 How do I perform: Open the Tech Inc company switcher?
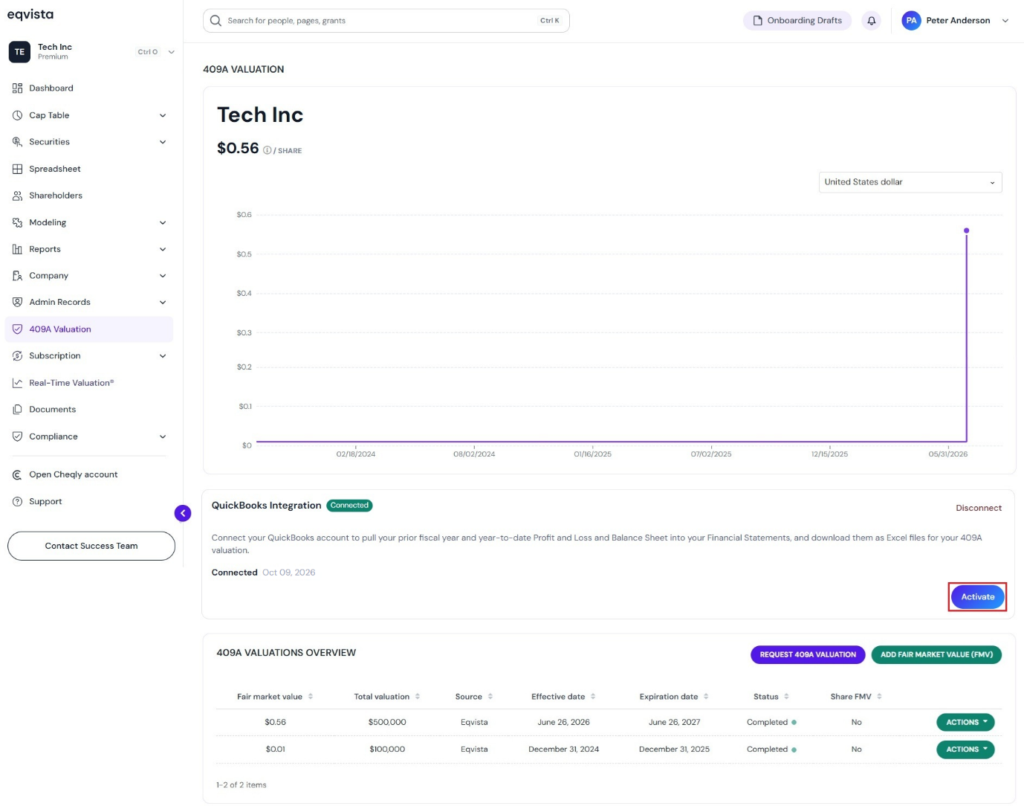point(91,52)
